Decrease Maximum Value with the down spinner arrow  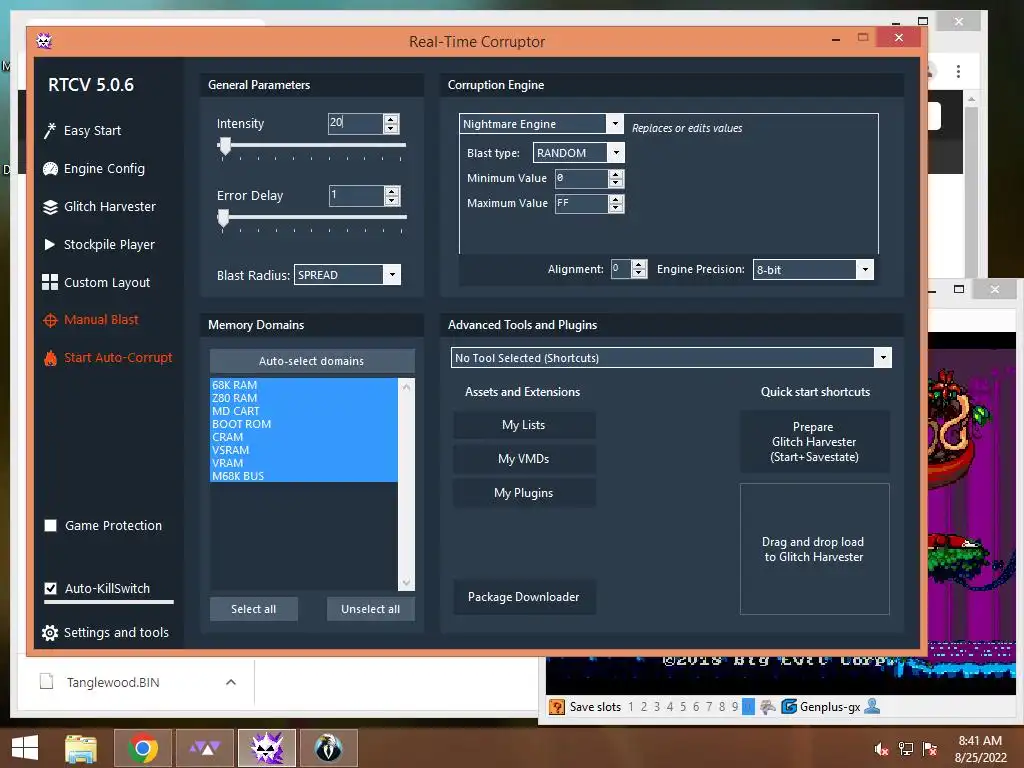(x=616, y=208)
